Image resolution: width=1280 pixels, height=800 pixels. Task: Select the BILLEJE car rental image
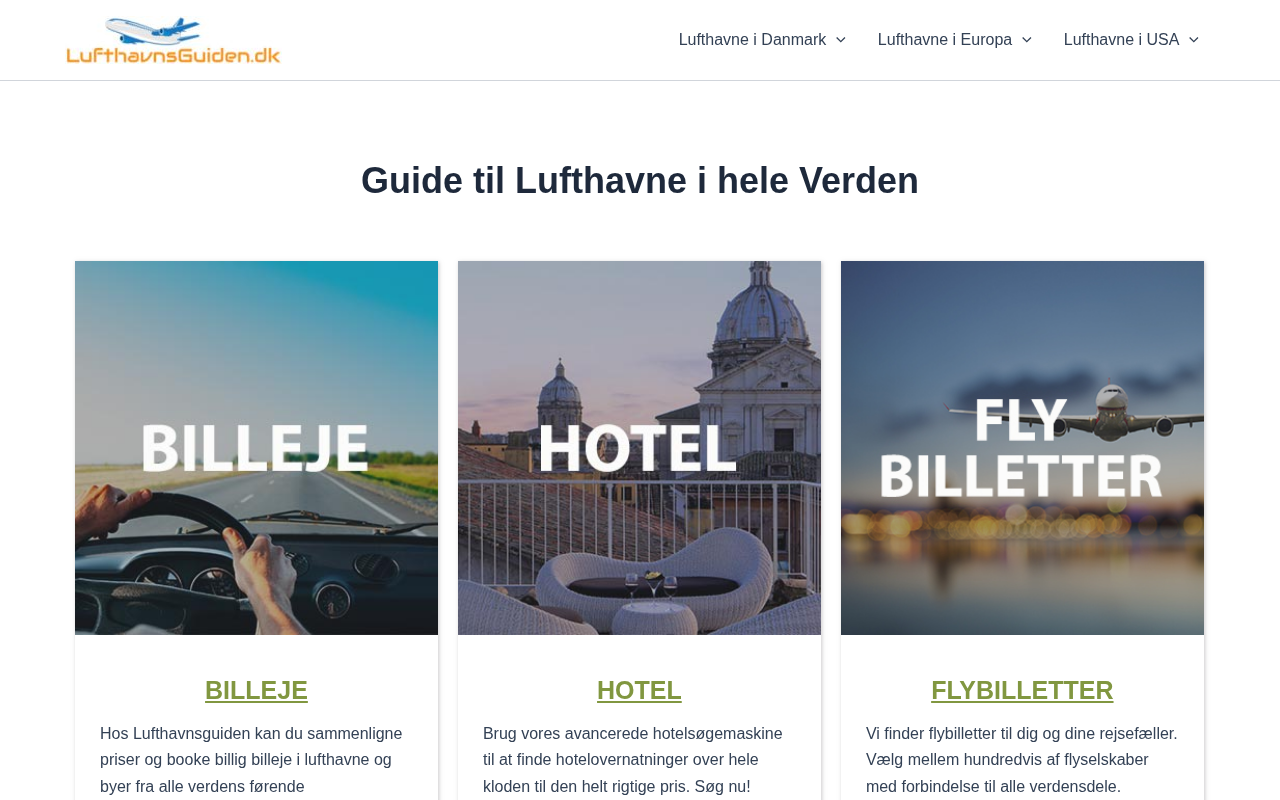pos(256,448)
